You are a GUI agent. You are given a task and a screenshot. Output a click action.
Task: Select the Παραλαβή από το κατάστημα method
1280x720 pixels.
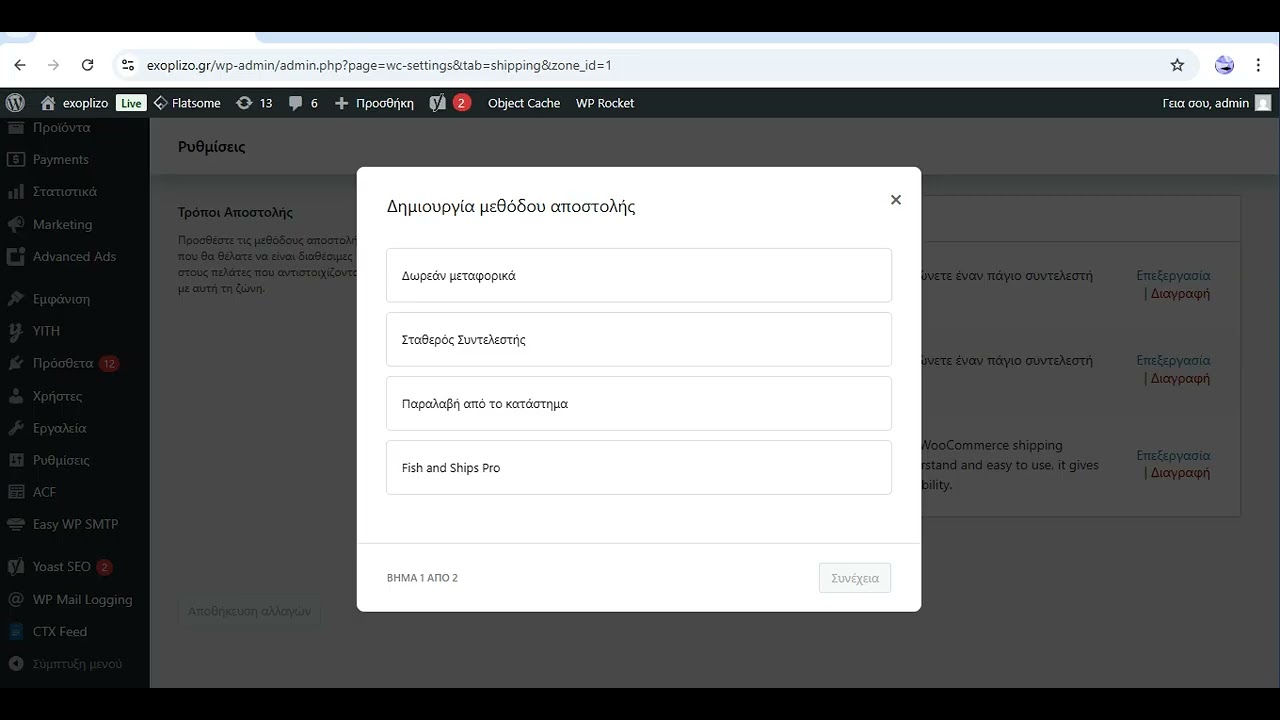point(639,403)
